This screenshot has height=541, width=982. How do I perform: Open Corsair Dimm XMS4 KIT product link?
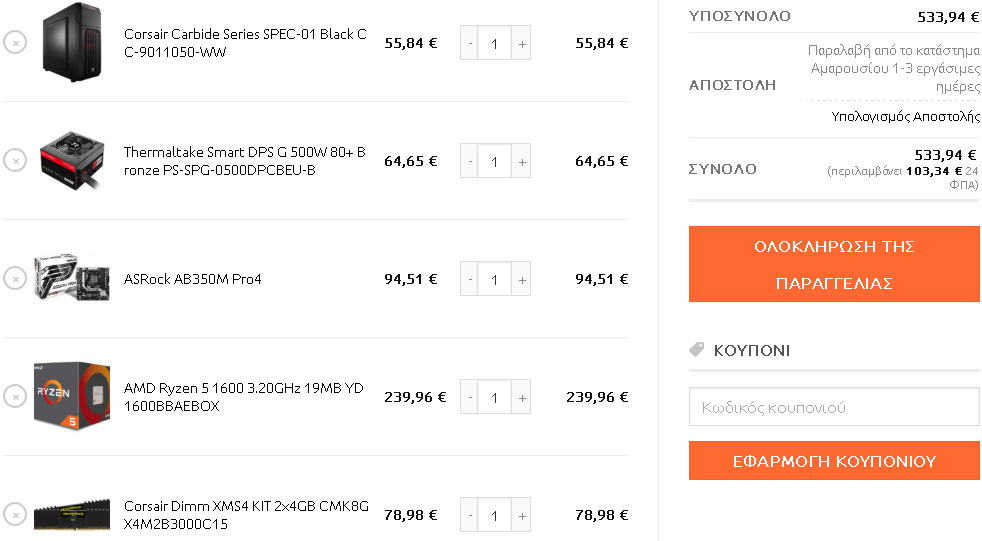[246, 515]
